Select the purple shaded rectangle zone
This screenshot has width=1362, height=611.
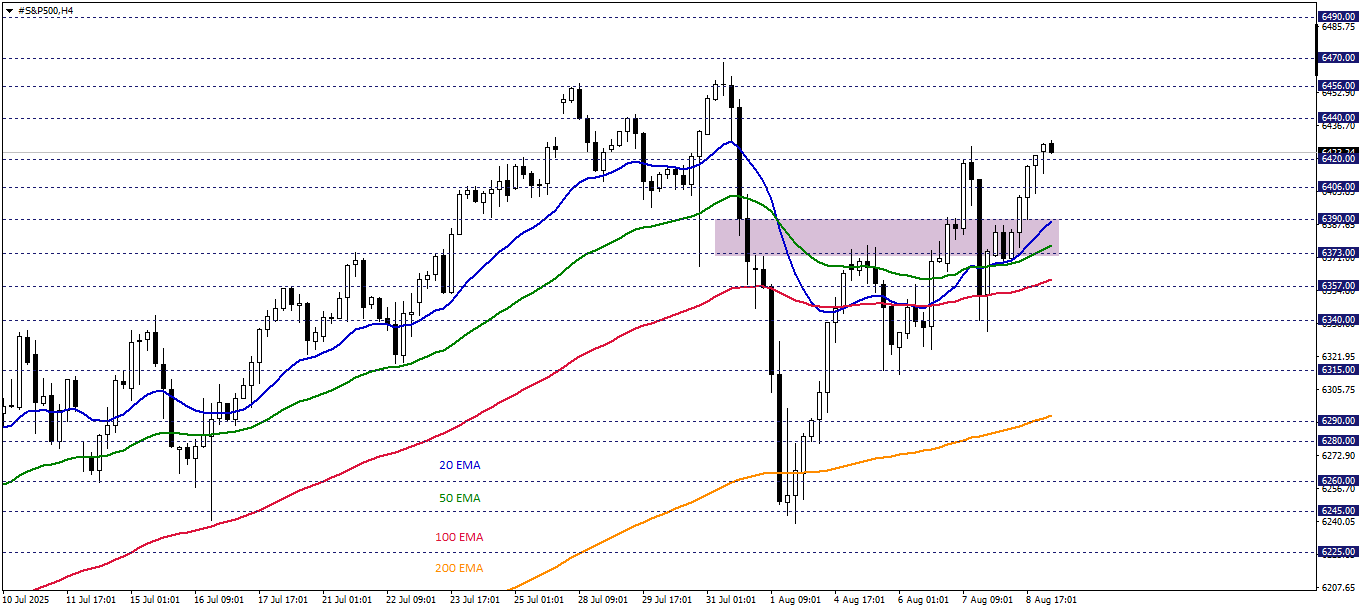pos(886,236)
